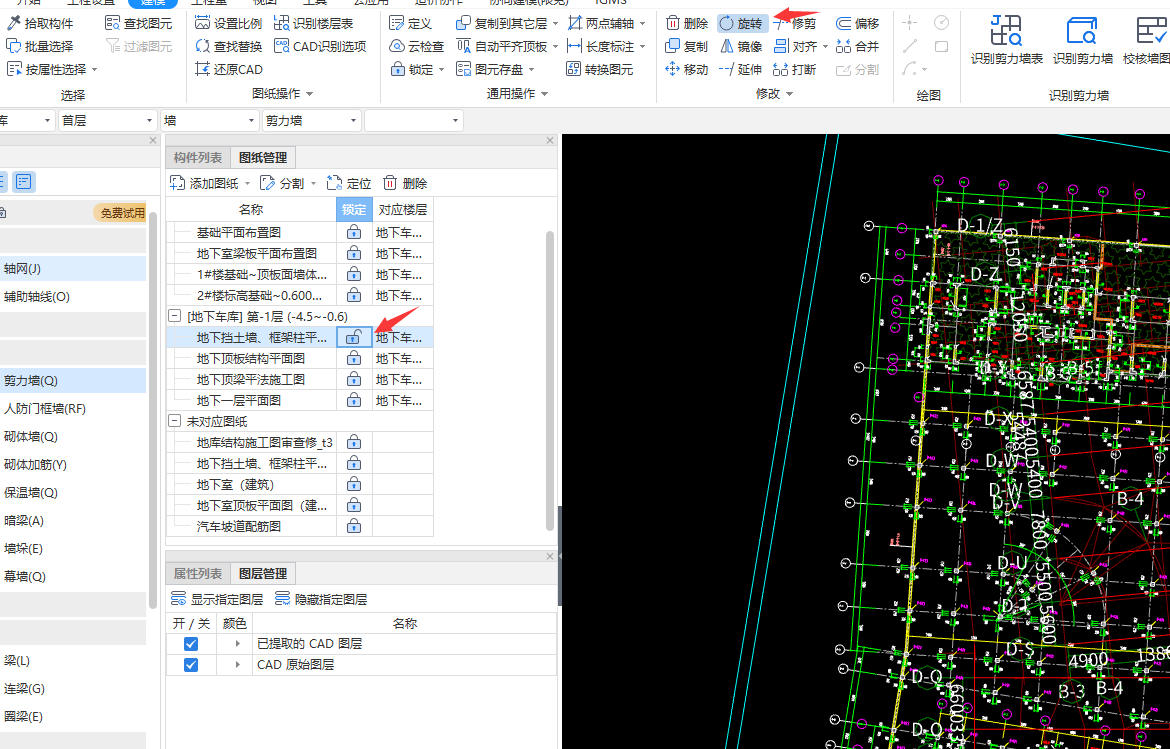Switch to the 属性列表 tab
This screenshot has width=1170, height=749.
tap(198, 574)
